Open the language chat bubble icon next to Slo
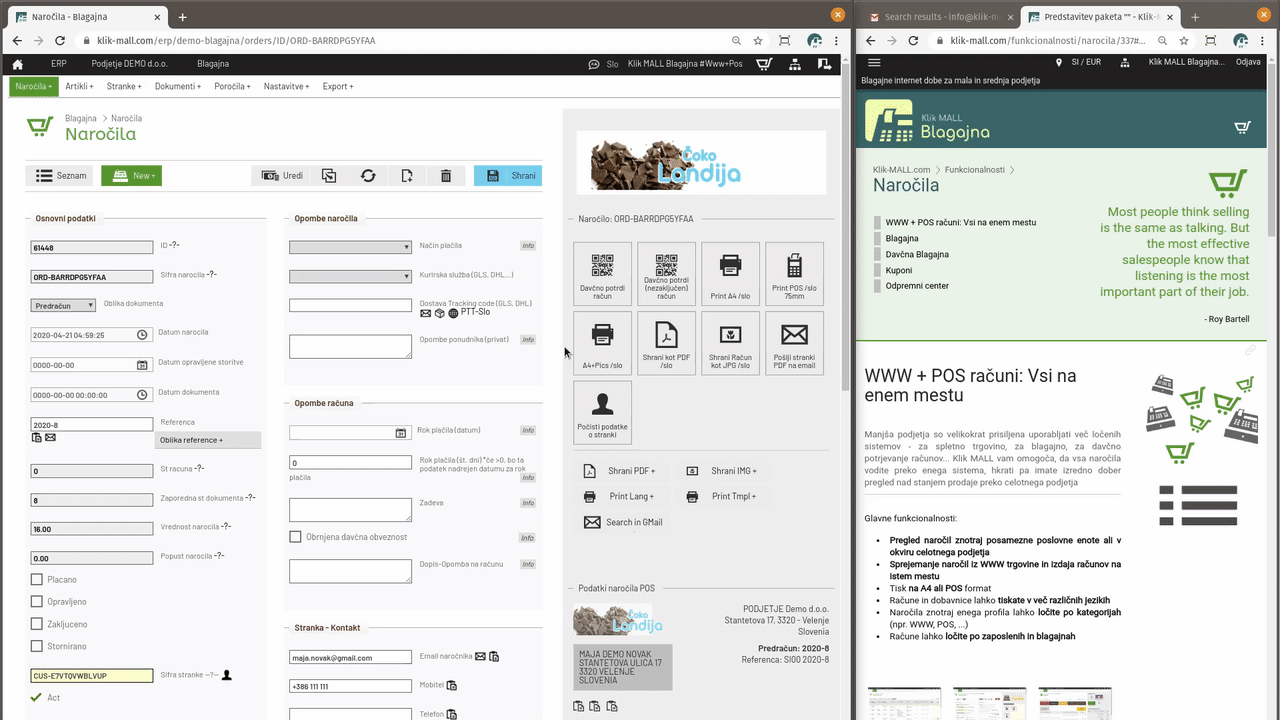Image resolution: width=1280 pixels, height=720 pixels. coord(594,64)
